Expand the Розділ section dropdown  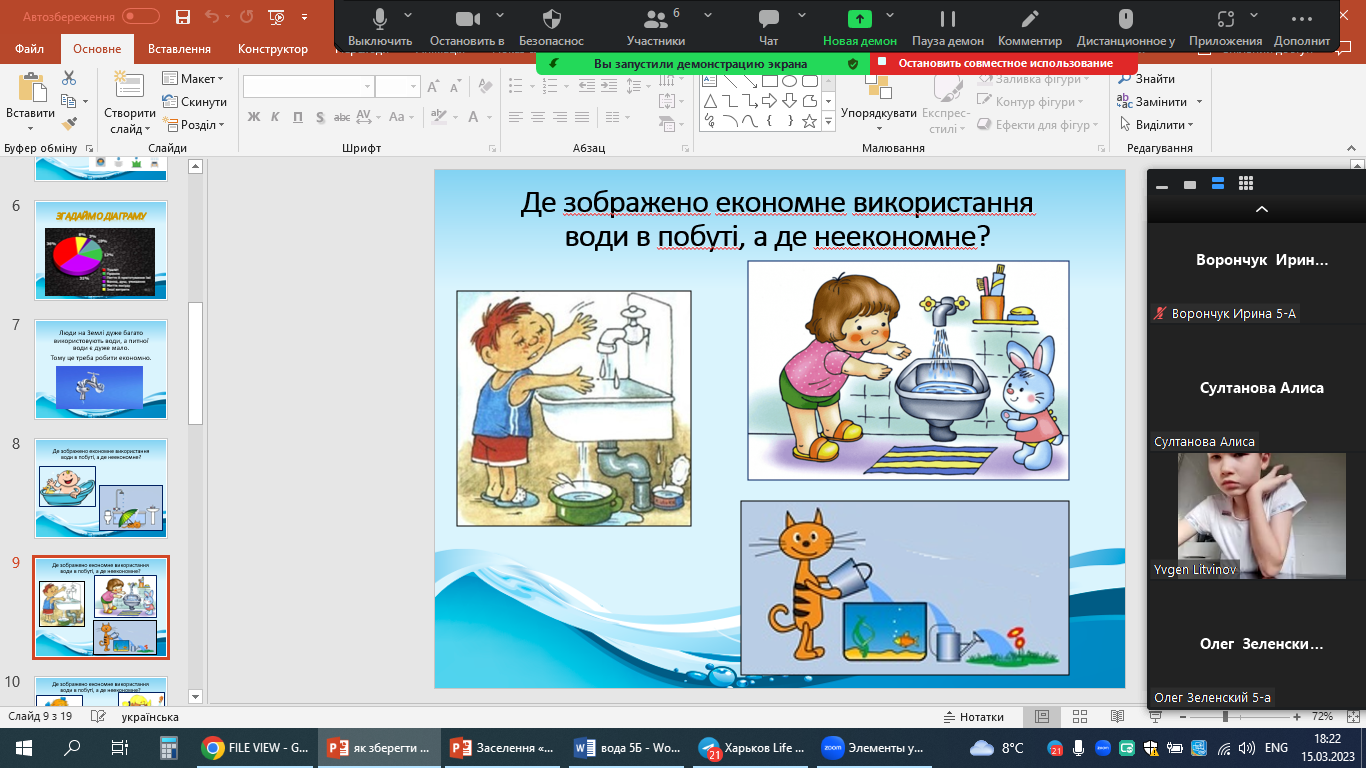click(195, 125)
